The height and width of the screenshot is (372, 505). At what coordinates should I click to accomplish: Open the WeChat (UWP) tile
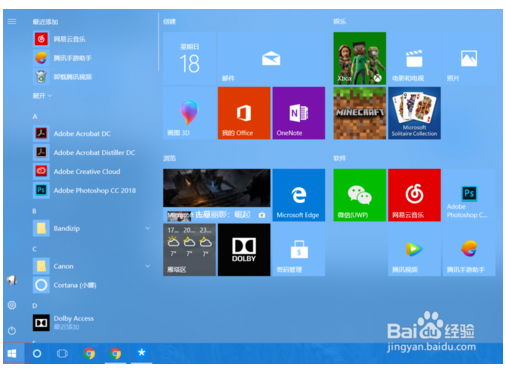pos(360,195)
